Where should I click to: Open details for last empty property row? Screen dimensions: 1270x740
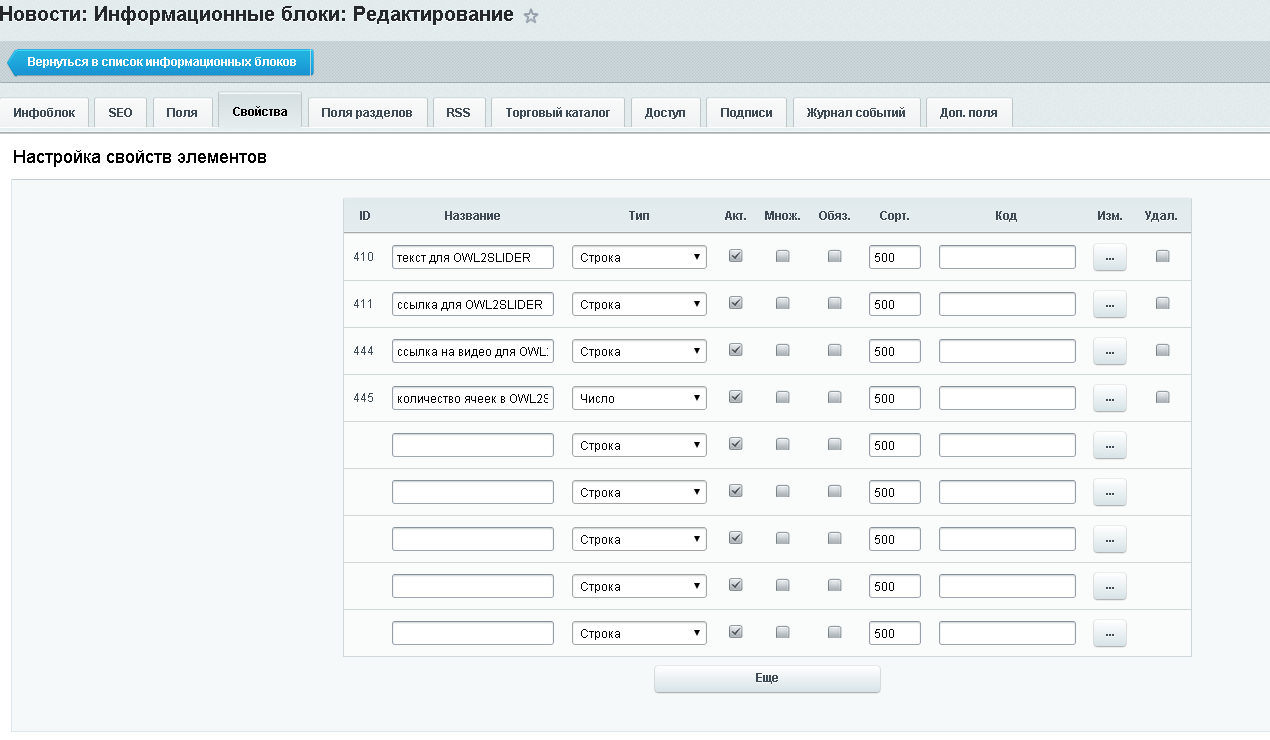[1109, 633]
